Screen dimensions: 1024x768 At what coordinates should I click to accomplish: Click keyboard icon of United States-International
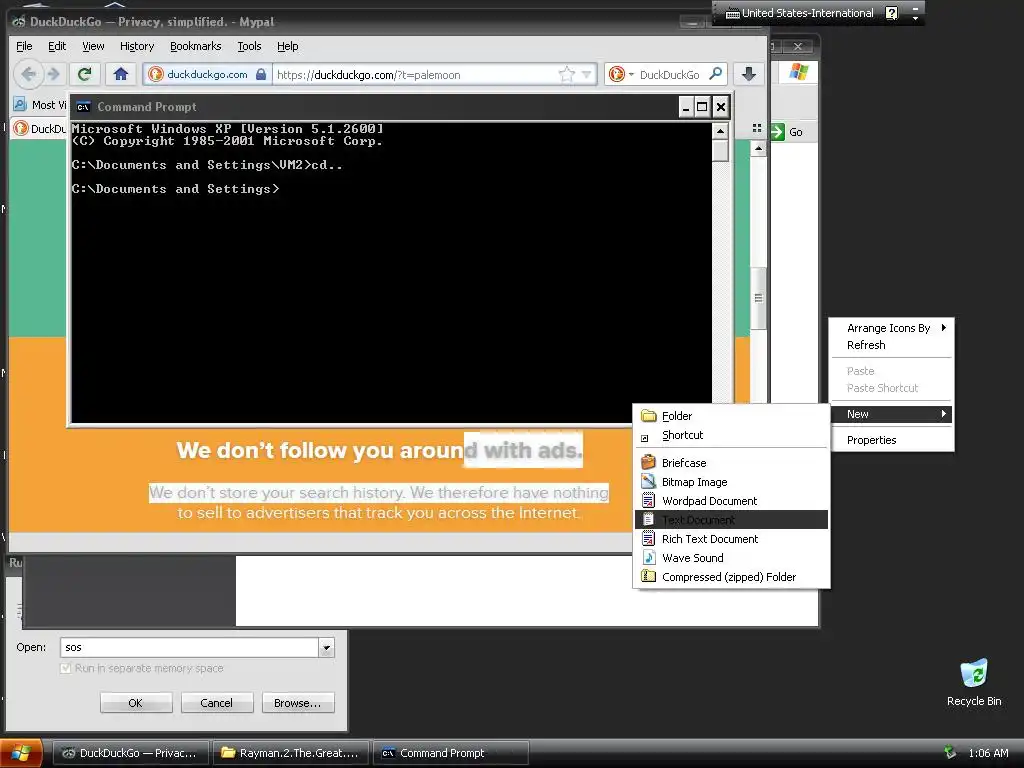click(x=733, y=13)
